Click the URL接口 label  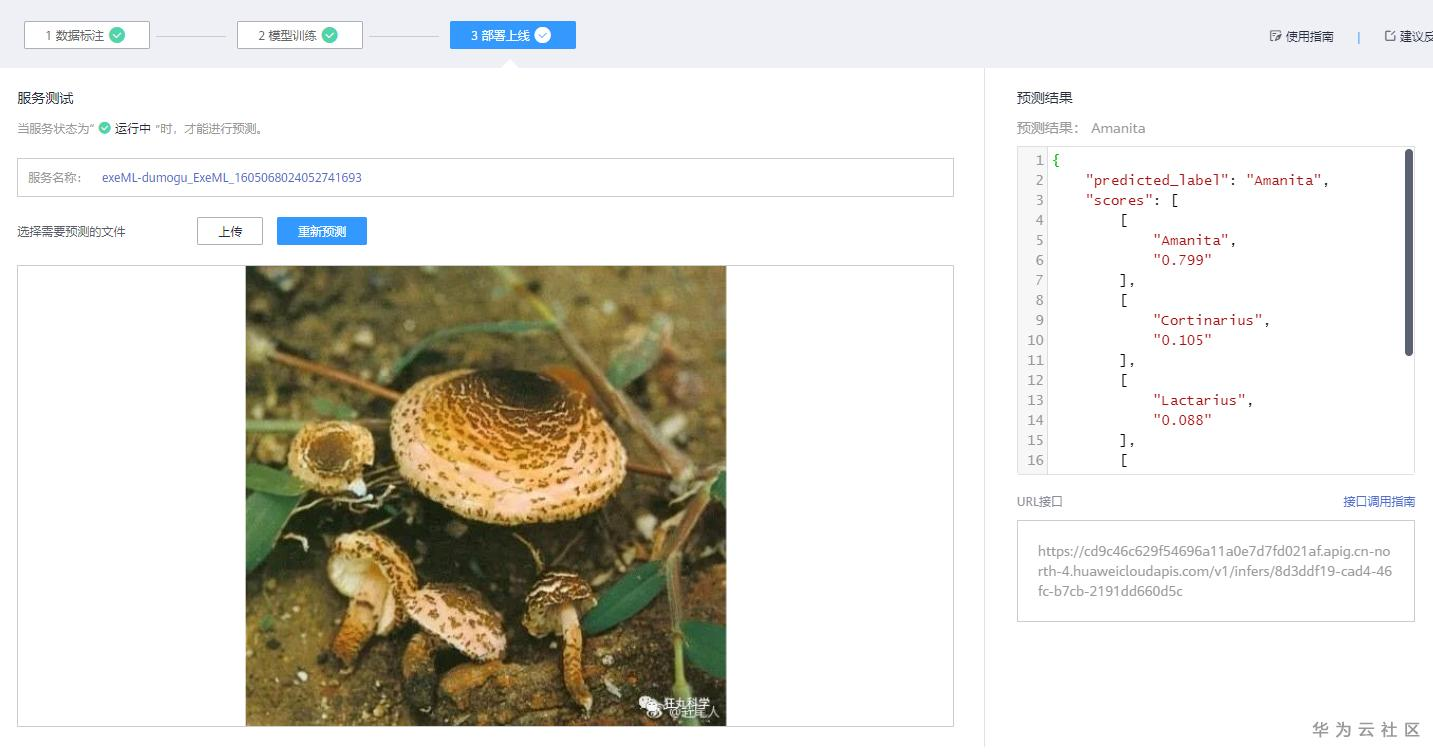[1040, 501]
